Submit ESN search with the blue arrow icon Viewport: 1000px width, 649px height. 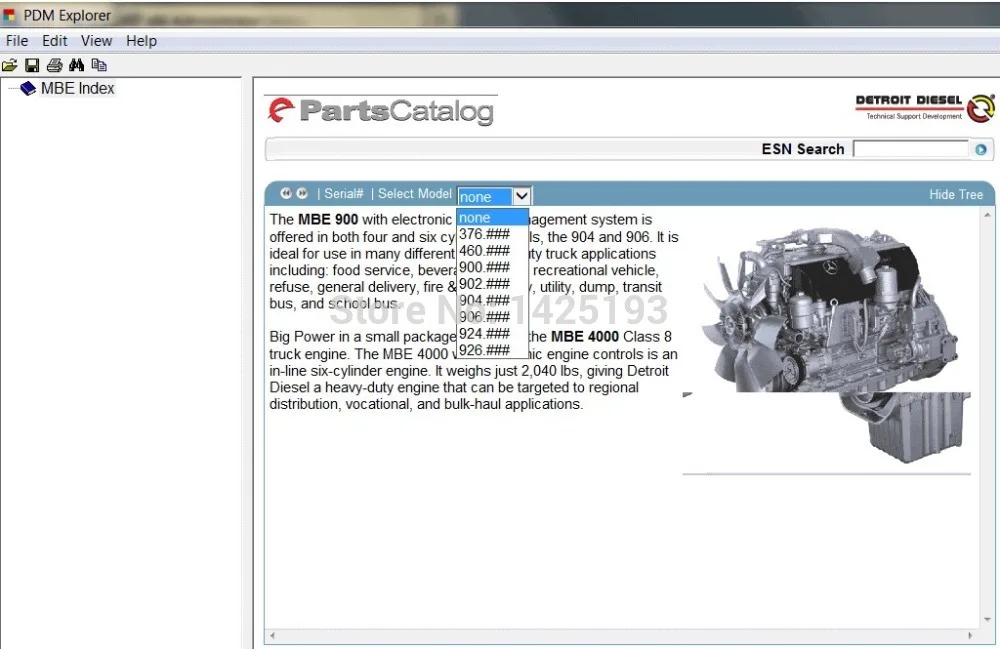click(981, 149)
